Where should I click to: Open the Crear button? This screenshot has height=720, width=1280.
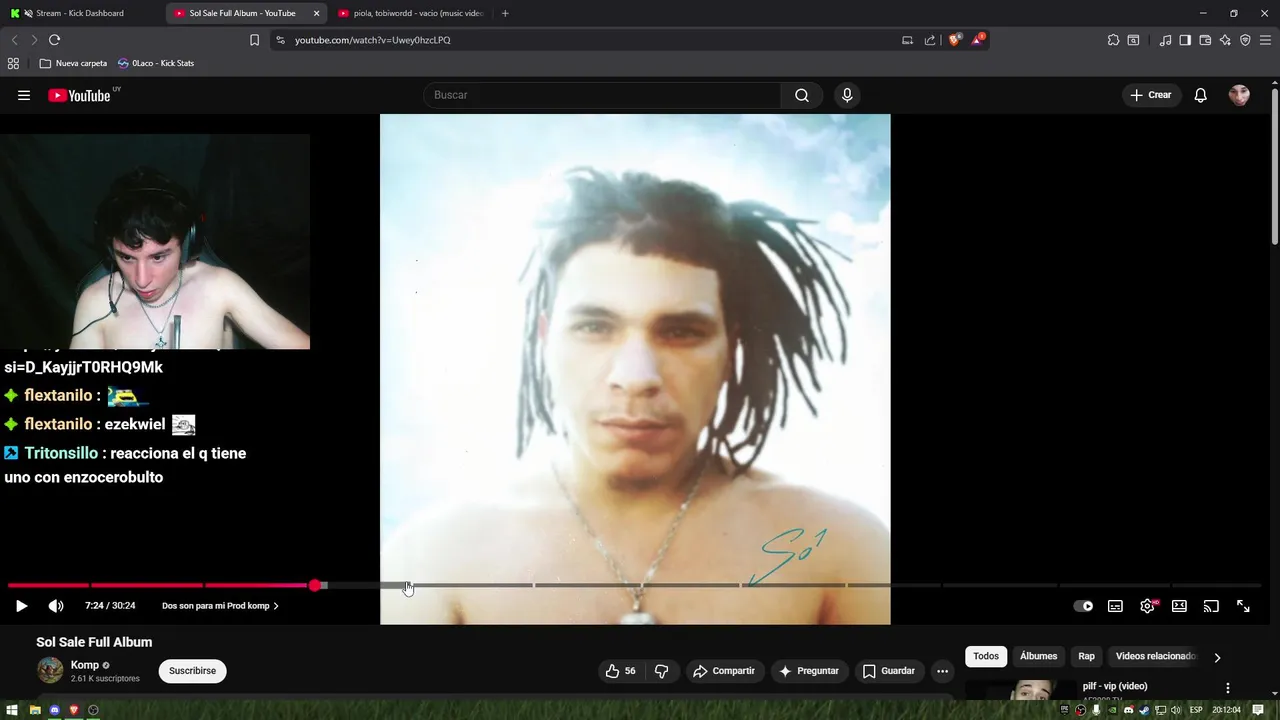1150,95
